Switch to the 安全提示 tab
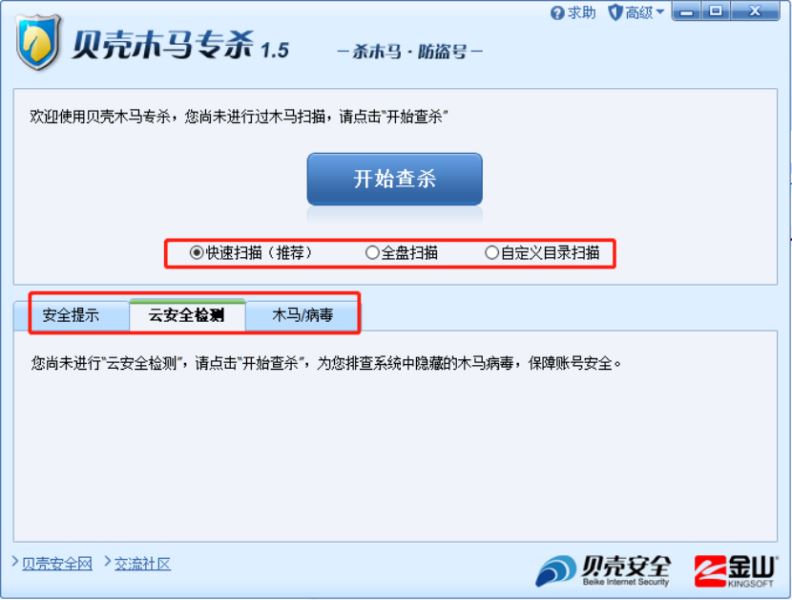This screenshot has width=792, height=600. (71, 315)
